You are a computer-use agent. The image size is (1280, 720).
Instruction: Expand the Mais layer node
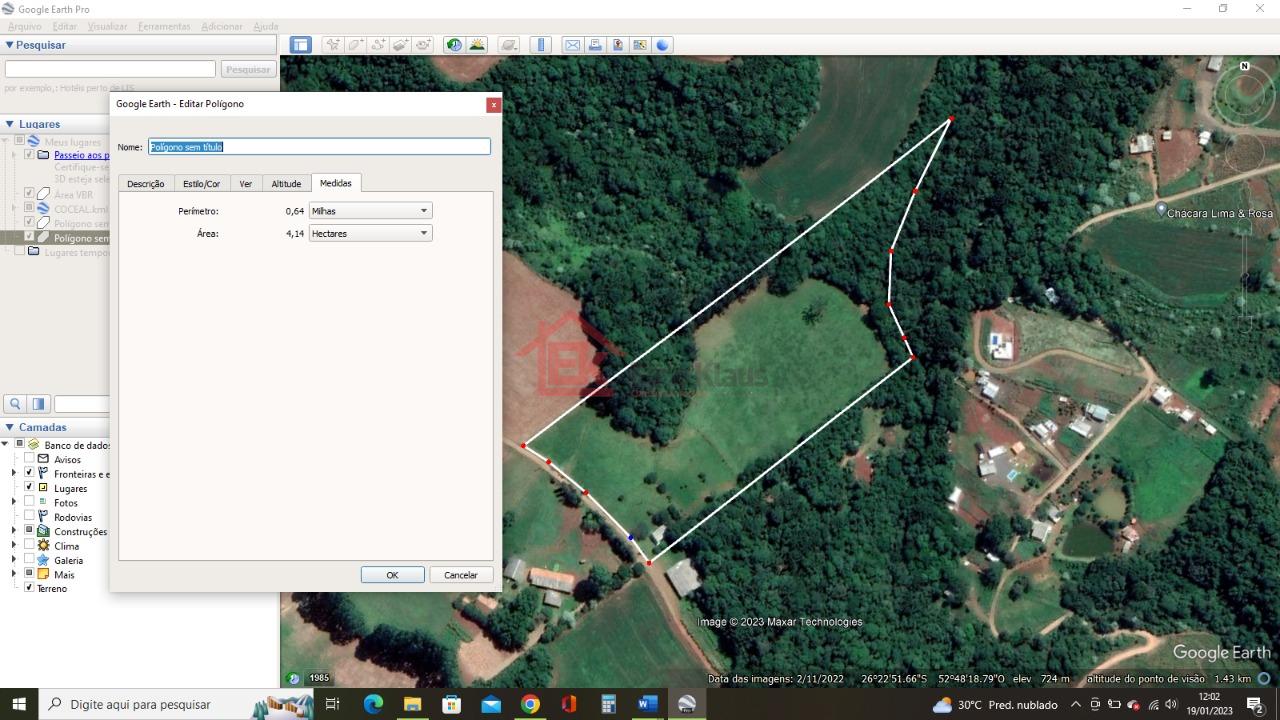tap(14, 574)
